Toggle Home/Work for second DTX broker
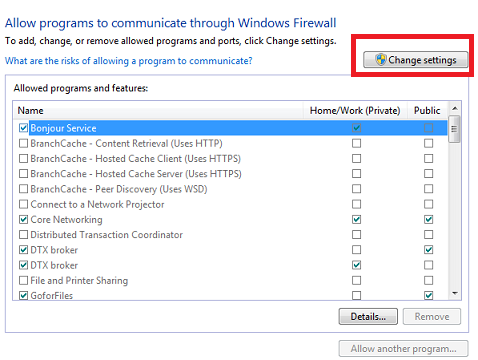 point(356,265)
